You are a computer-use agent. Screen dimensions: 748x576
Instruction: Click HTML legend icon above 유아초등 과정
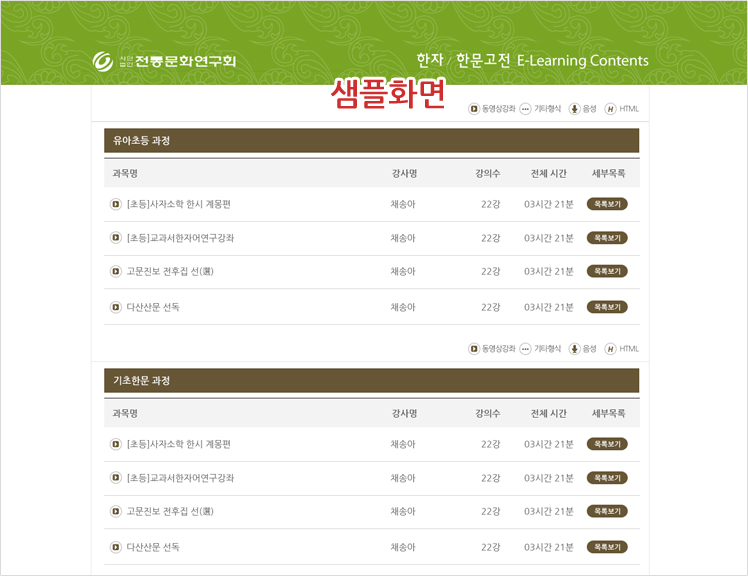click(x=610, y=109)
